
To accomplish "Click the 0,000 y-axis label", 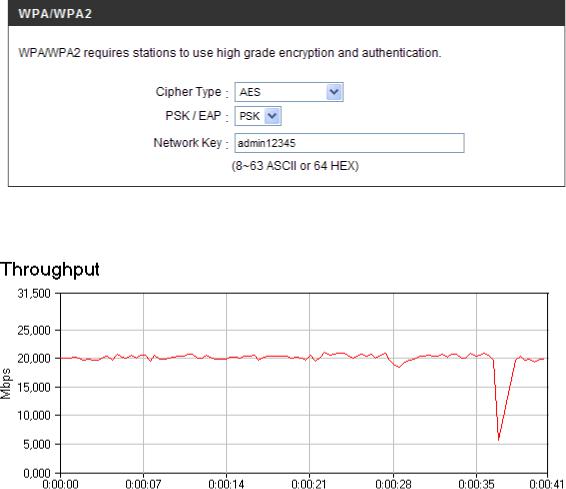I will tap(37, 473).
